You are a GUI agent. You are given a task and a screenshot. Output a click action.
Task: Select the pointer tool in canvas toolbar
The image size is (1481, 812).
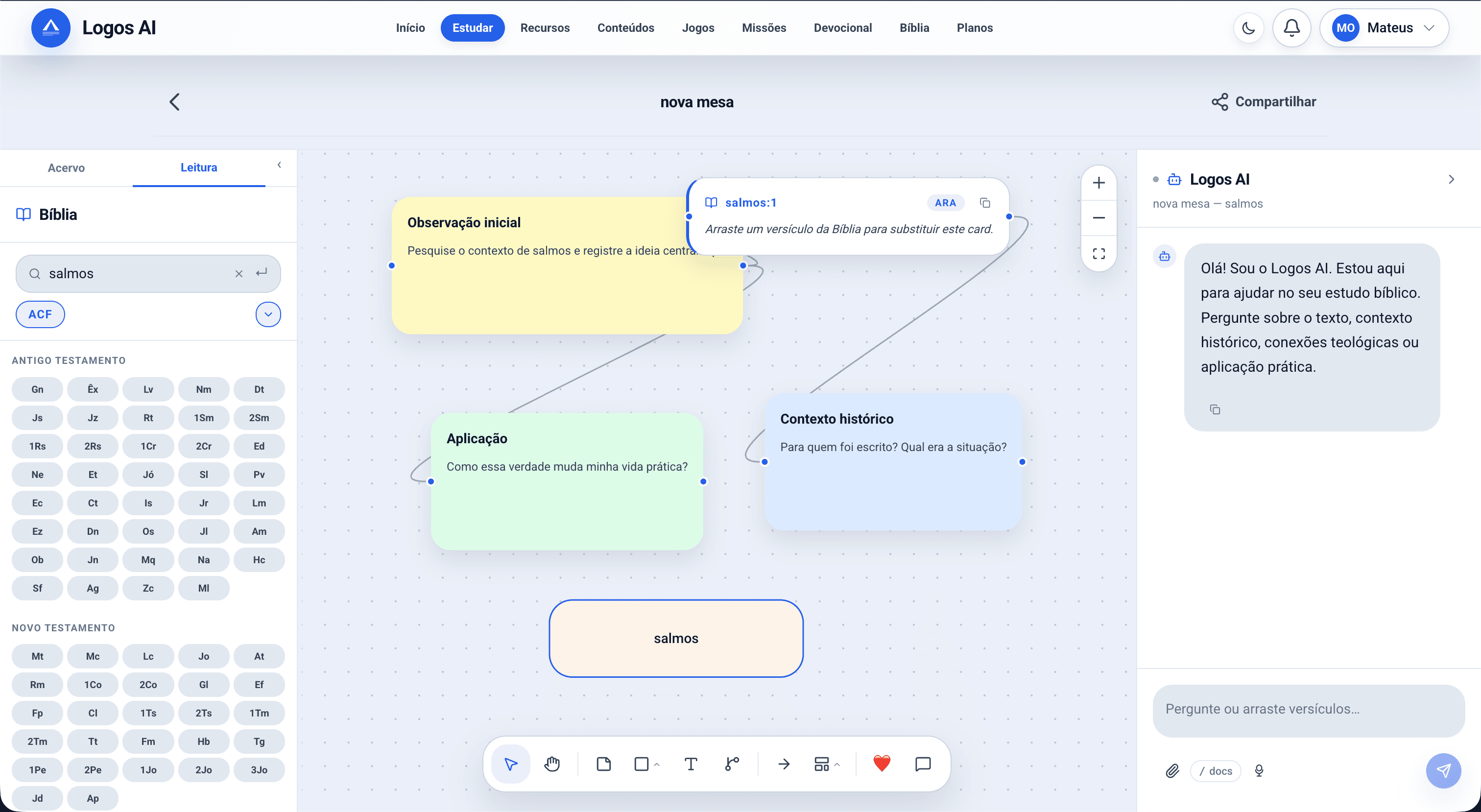(510, 764)
